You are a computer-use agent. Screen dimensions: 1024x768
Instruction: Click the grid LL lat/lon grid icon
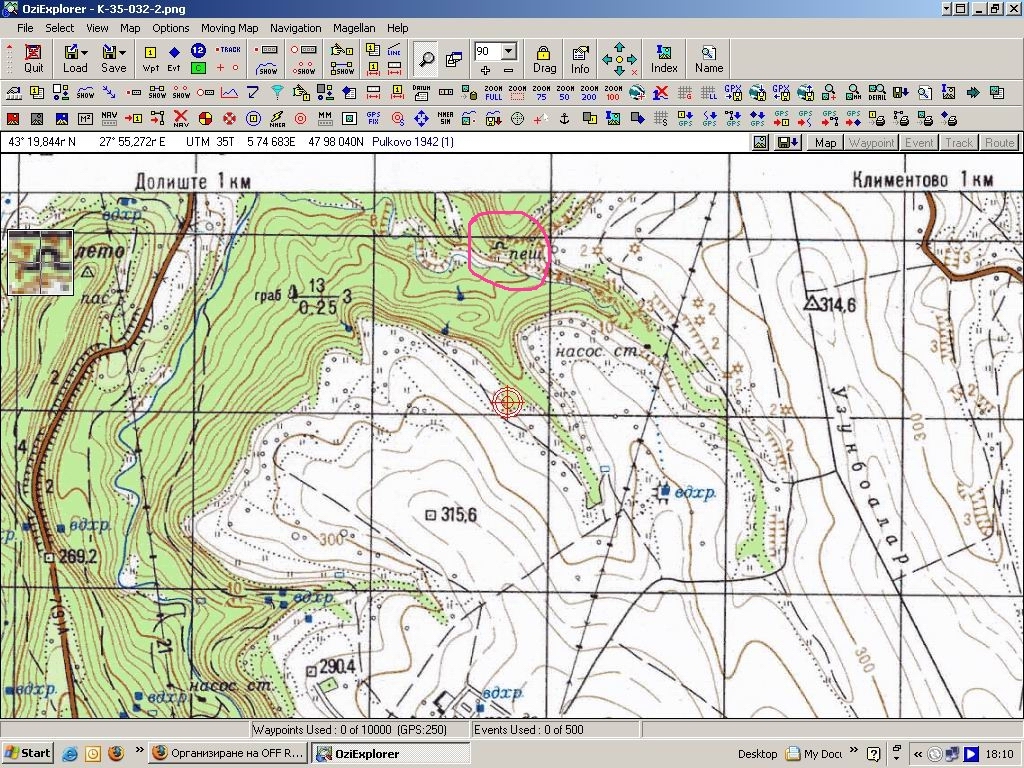[709, 93]
